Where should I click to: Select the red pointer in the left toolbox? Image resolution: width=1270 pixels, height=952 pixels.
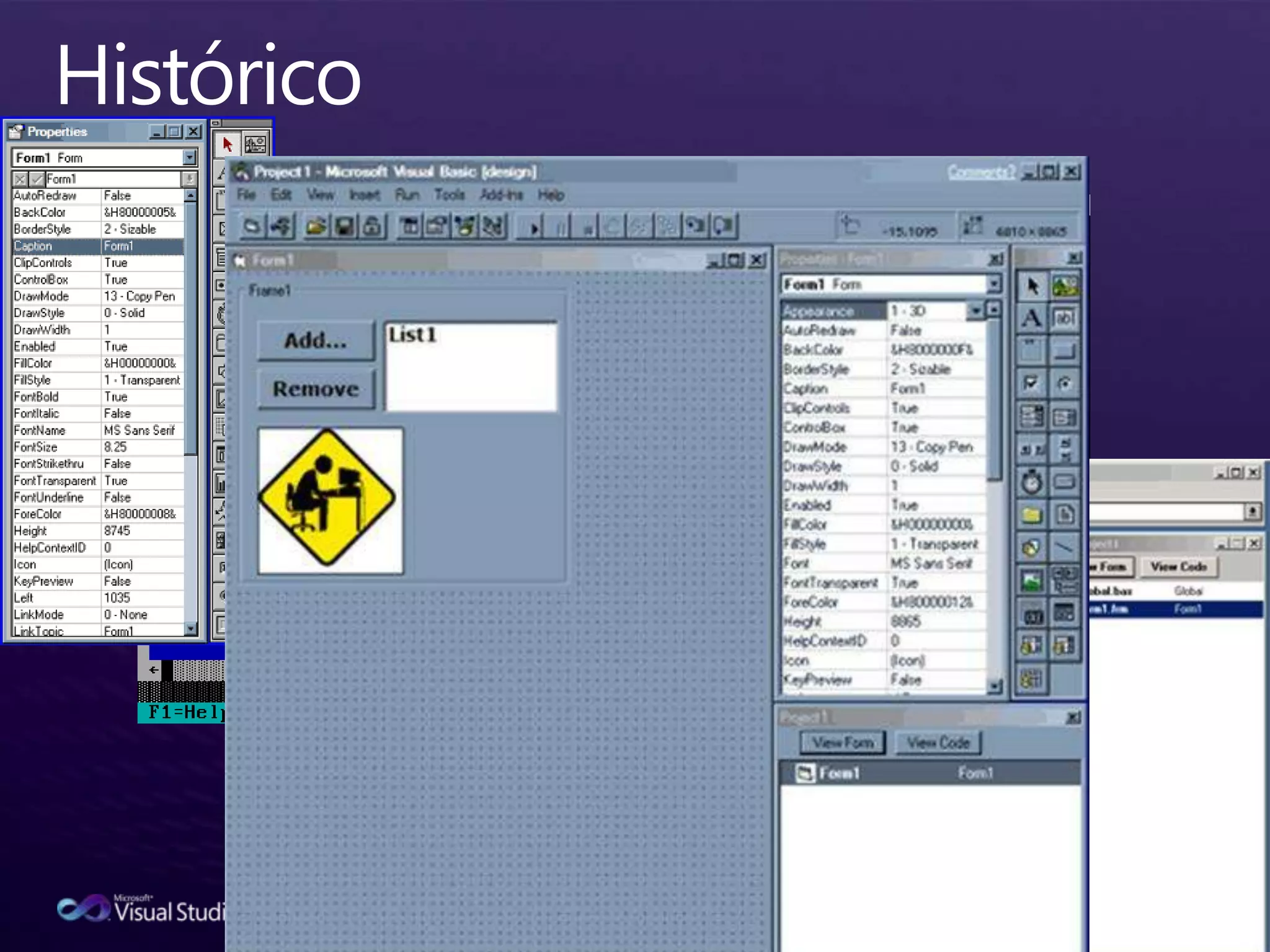[x=228, y=145]
